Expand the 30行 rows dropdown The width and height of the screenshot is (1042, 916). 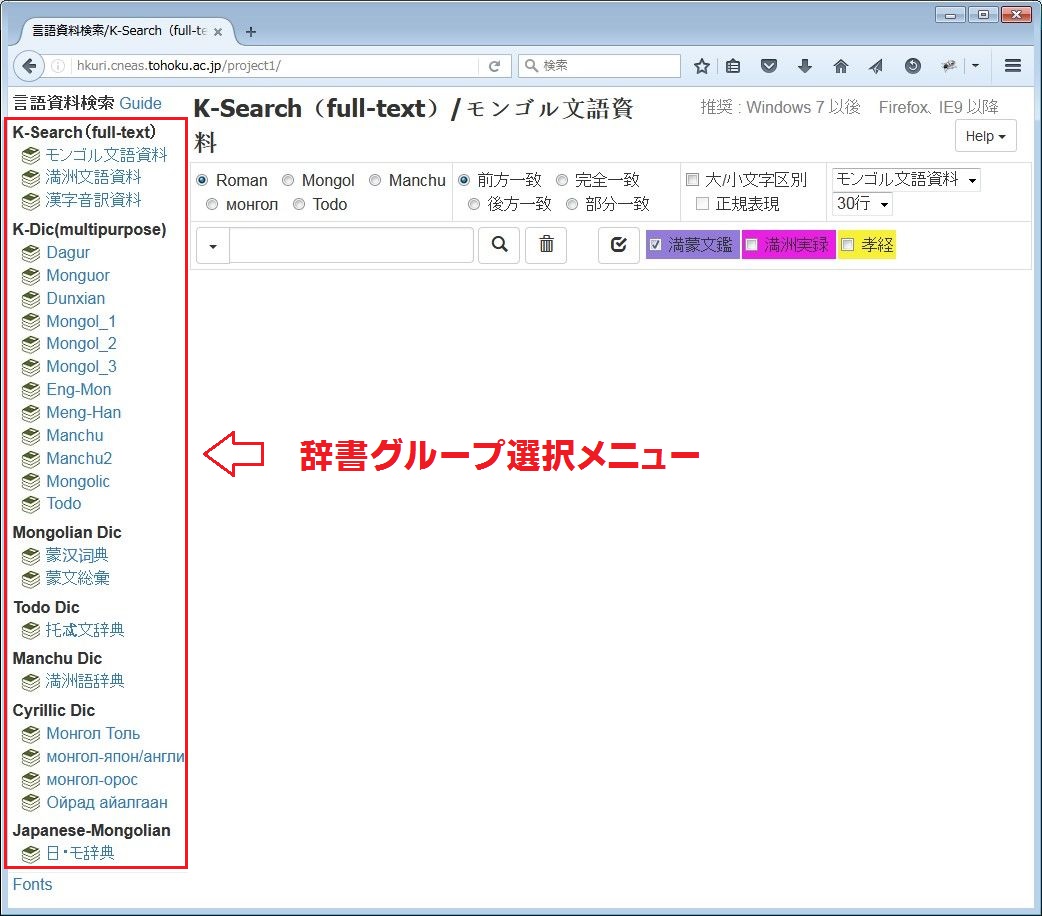(862, 204)
